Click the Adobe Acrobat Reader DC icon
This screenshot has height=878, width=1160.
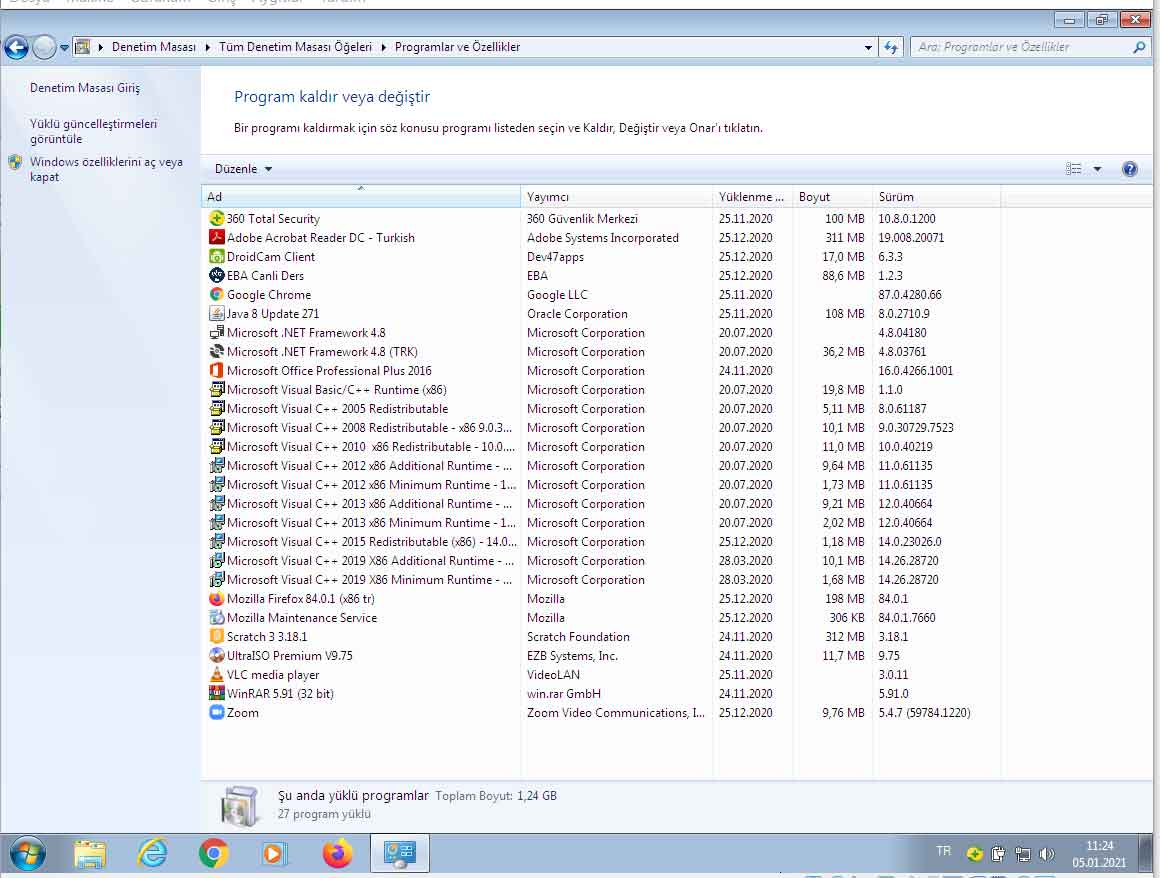[x=217, y=237]
